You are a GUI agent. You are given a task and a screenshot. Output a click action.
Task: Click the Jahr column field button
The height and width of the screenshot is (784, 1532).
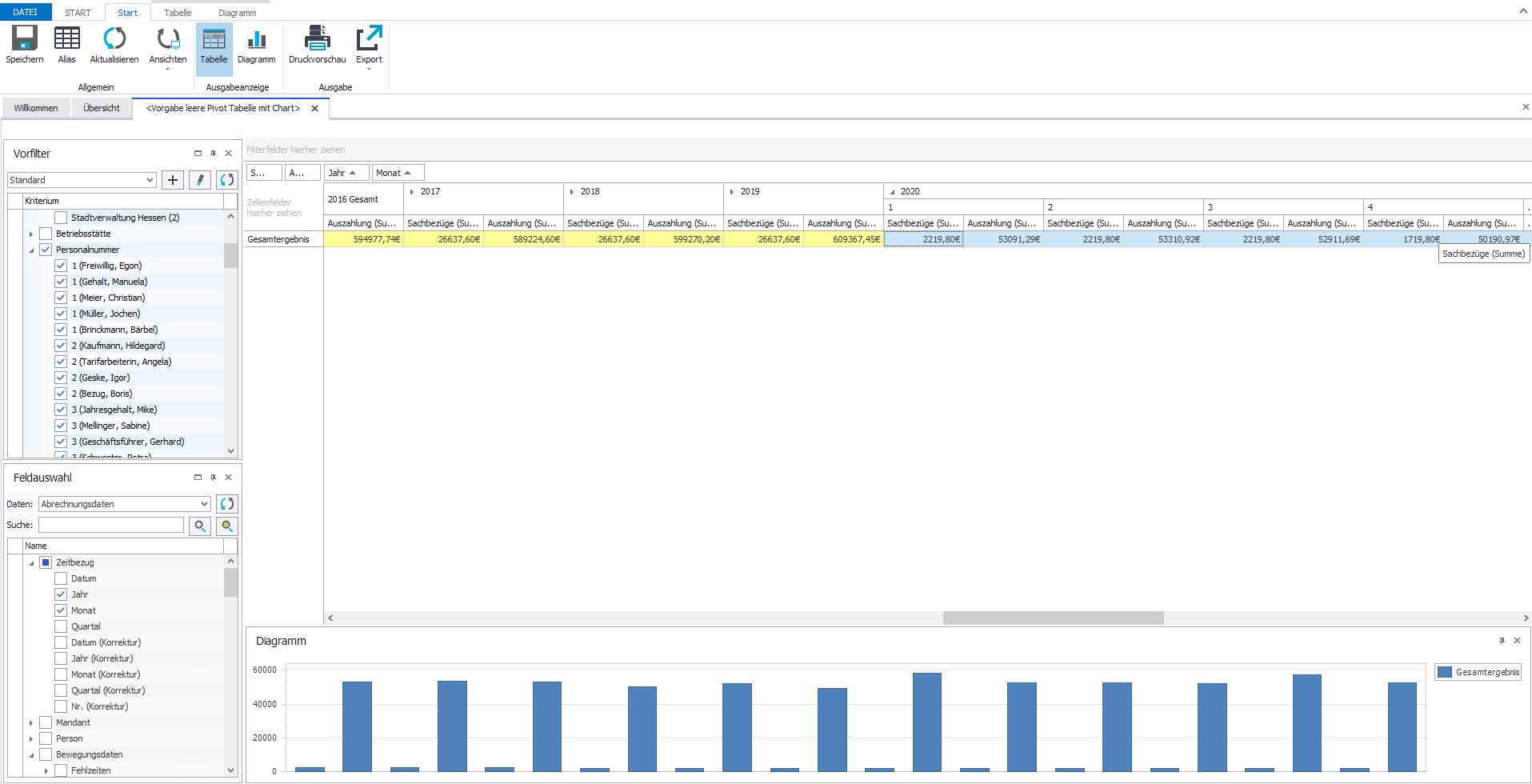tap(346, 173)
